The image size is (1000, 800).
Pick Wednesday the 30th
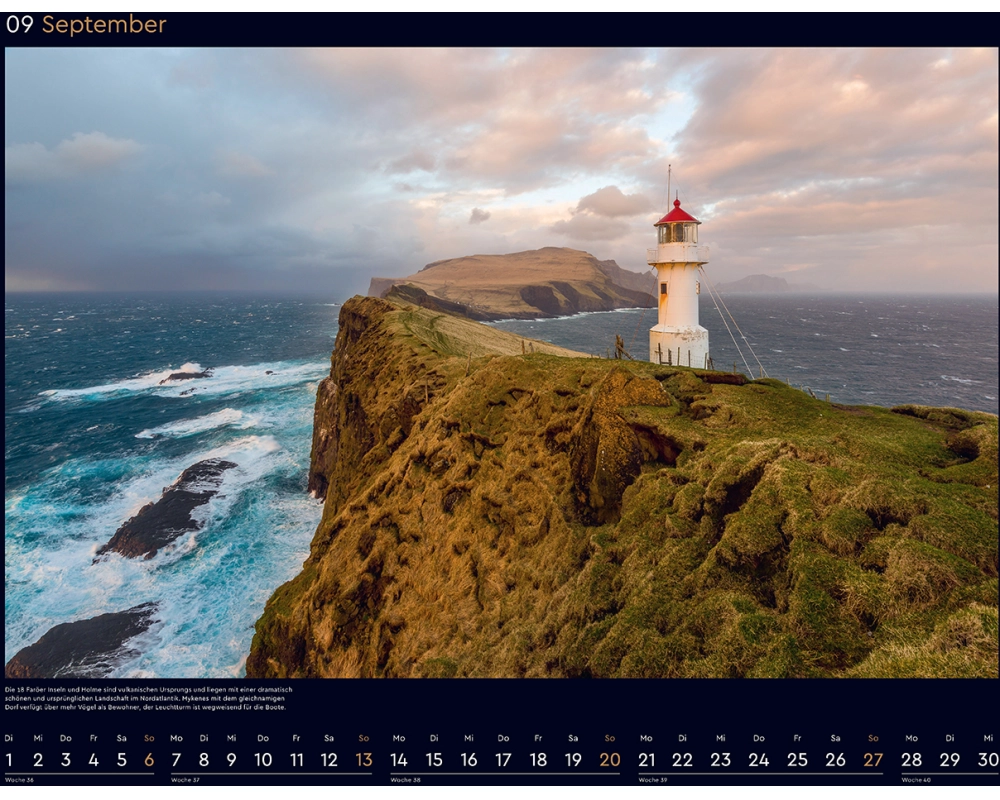click(988, 759)
